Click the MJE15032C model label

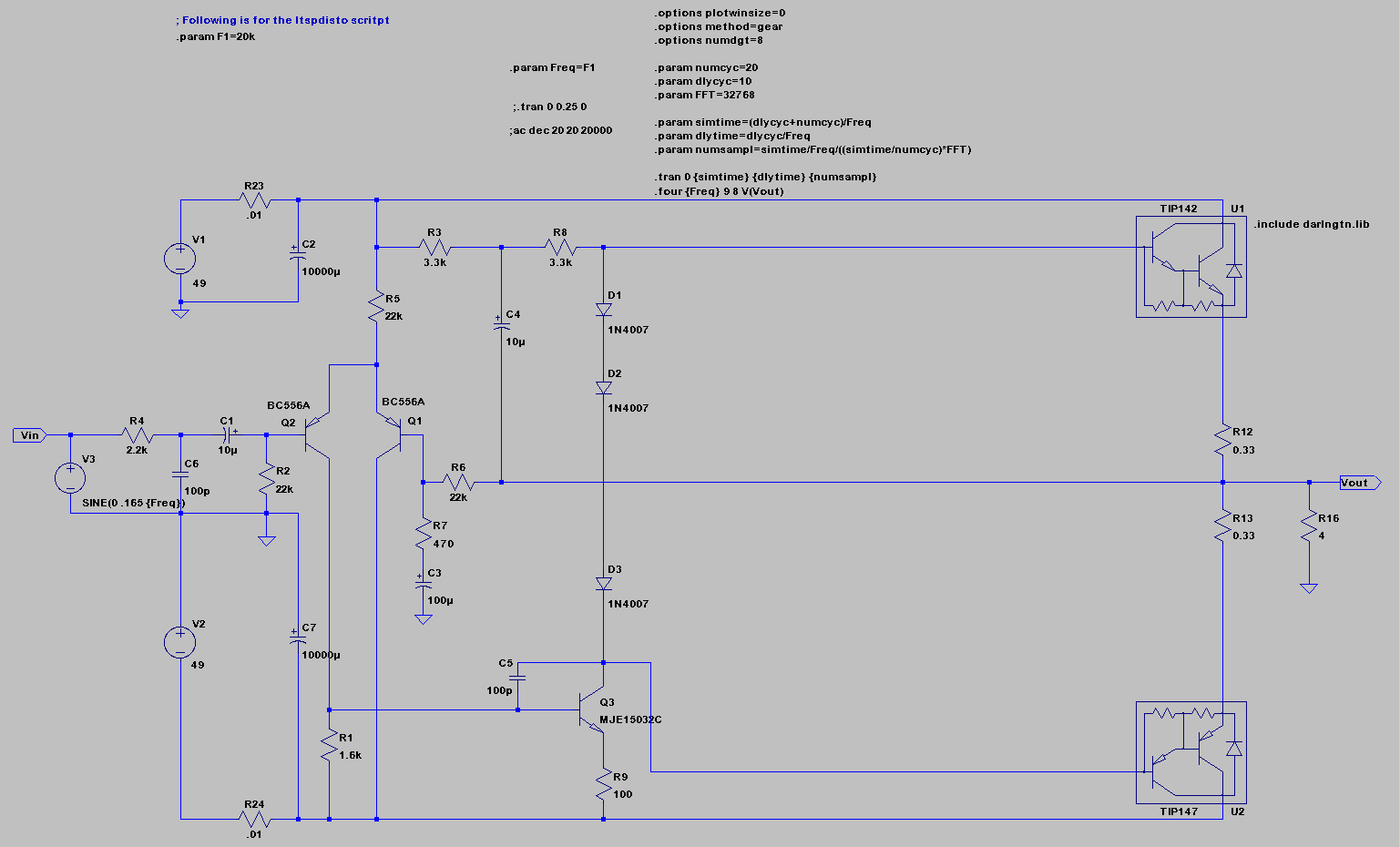pos(630,719)
